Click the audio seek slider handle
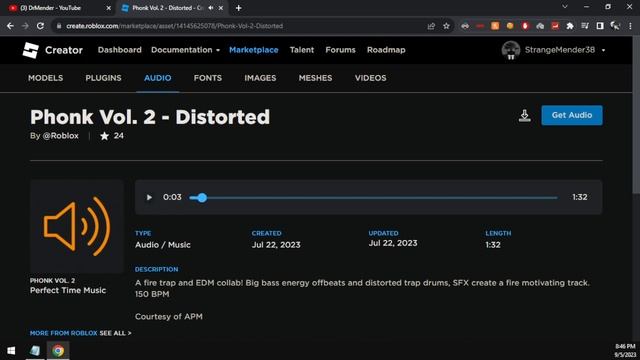This screenshot has height=360, width=640. 202,198
